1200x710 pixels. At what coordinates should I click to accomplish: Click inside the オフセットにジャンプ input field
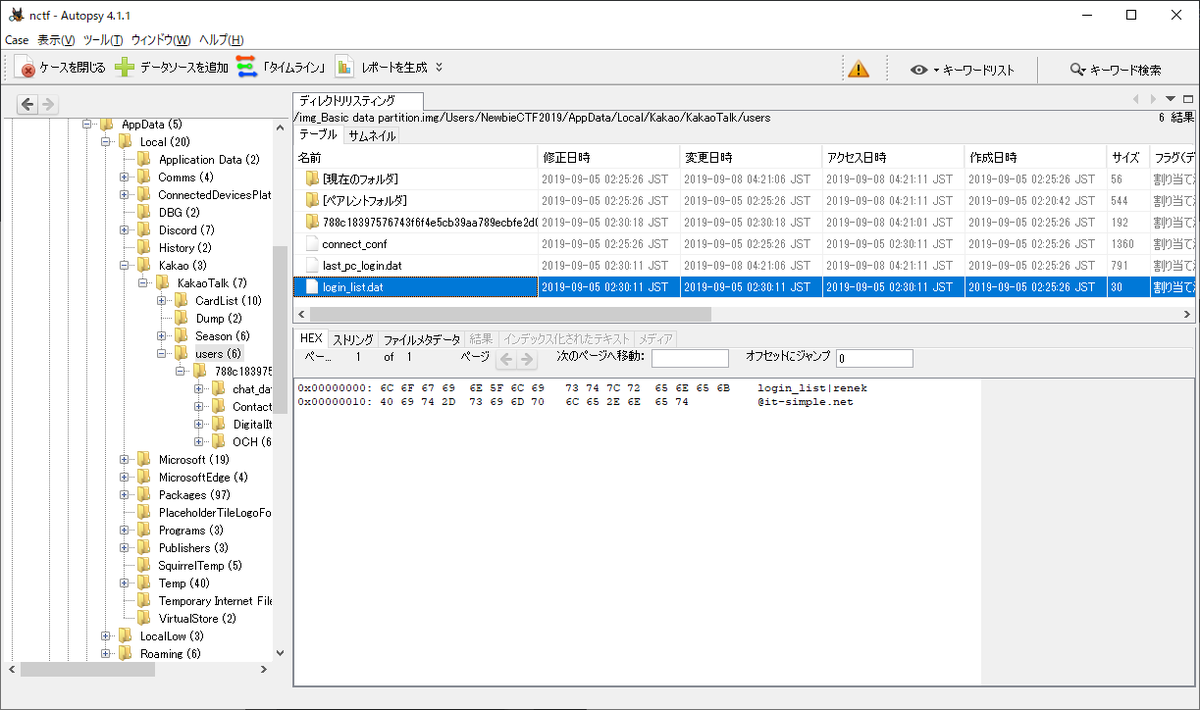pos(875,357)
